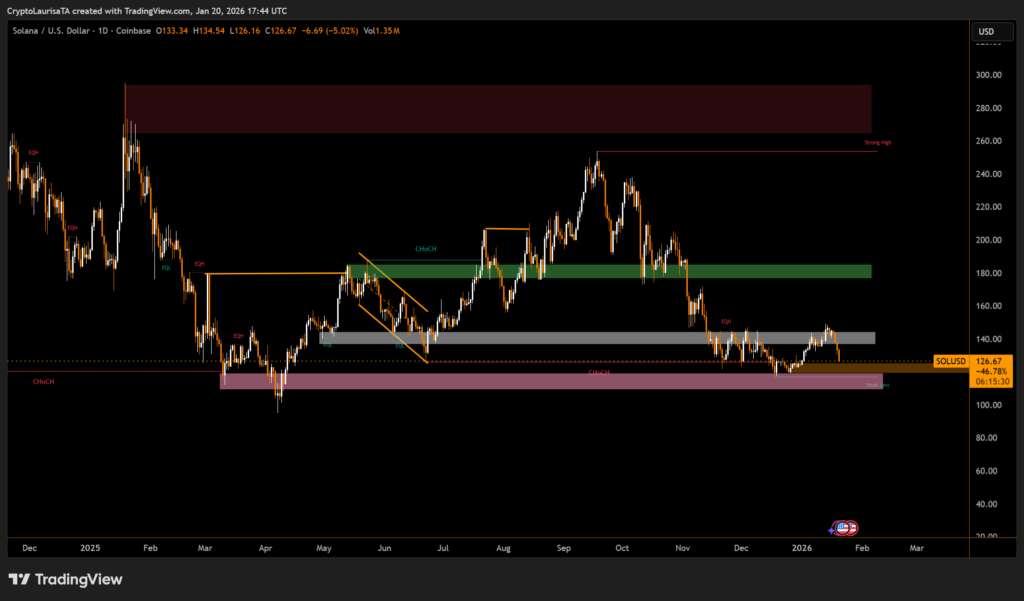This screenshot has width=1024, height=601.
Task: Click the SOLUSD price label tag
Action: coord(948,360)
